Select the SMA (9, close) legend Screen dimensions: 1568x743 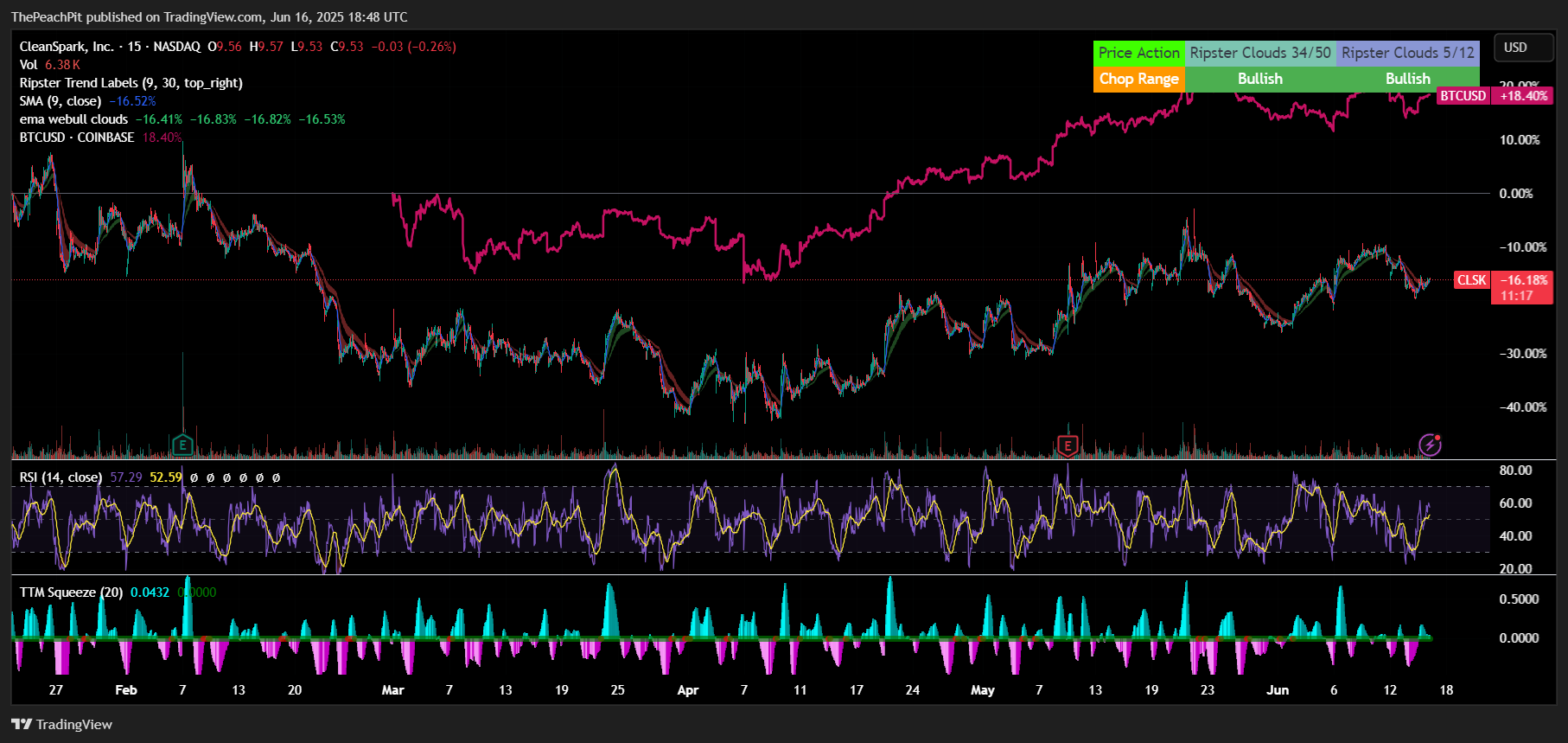tap(61, 101)
